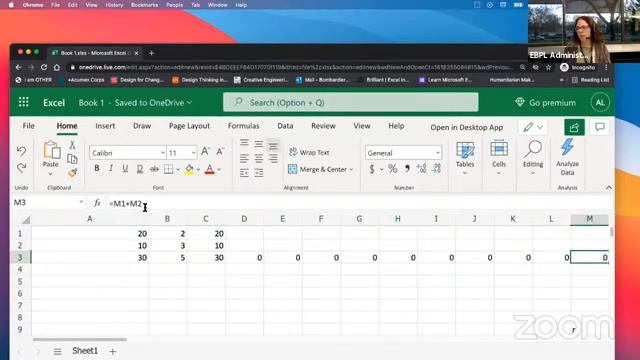
Task: Click Merge & Center button
Action: click(318, 169)
